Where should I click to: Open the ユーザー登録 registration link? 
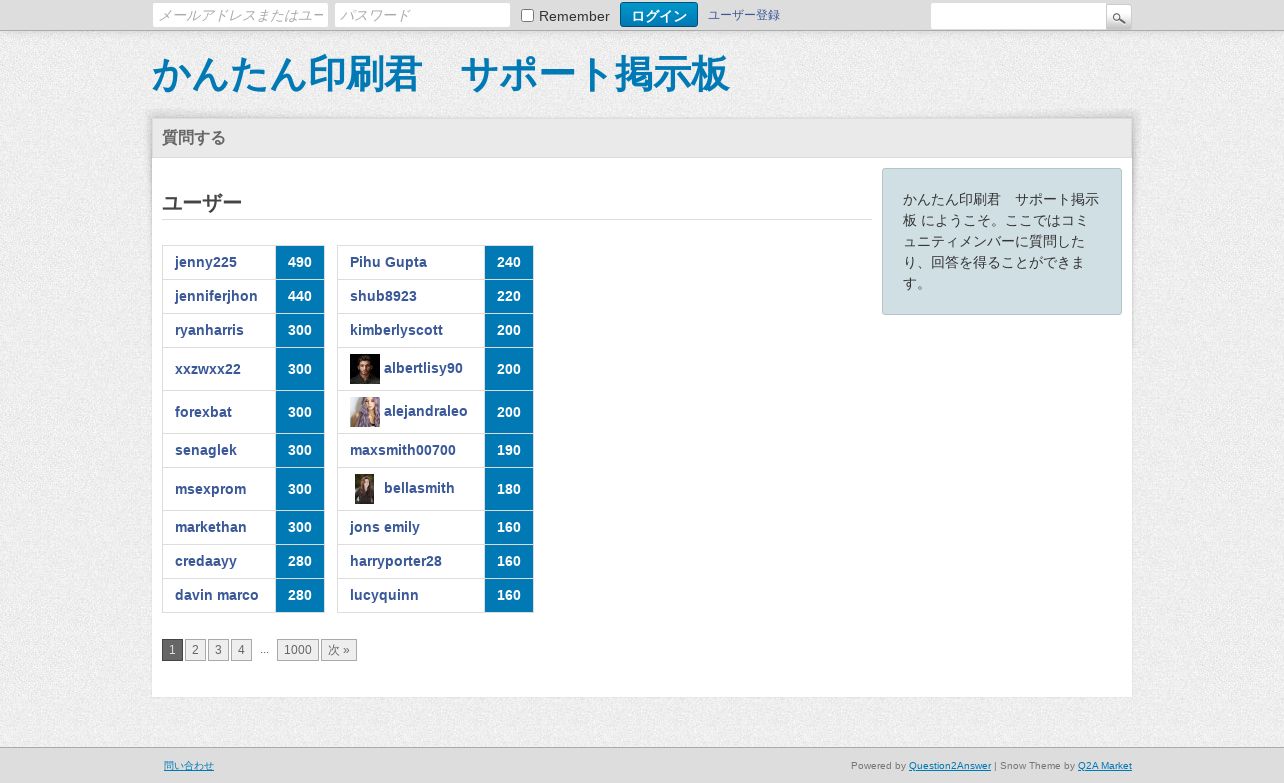coord(744,15)
